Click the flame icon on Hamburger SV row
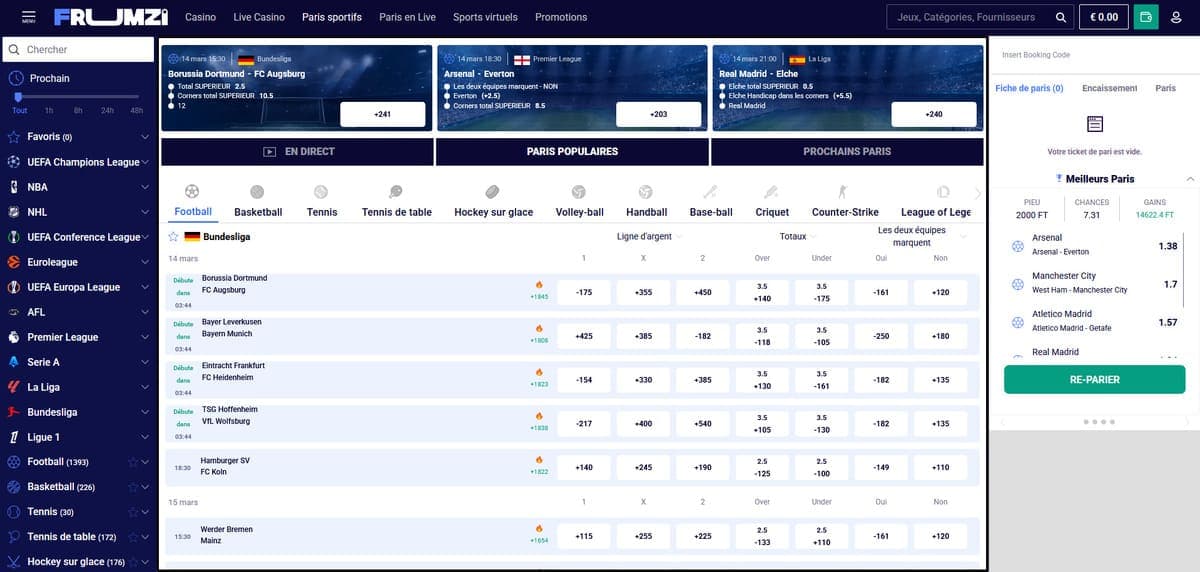This screenshot has width=1200, height=572. (x=539, y=460)
